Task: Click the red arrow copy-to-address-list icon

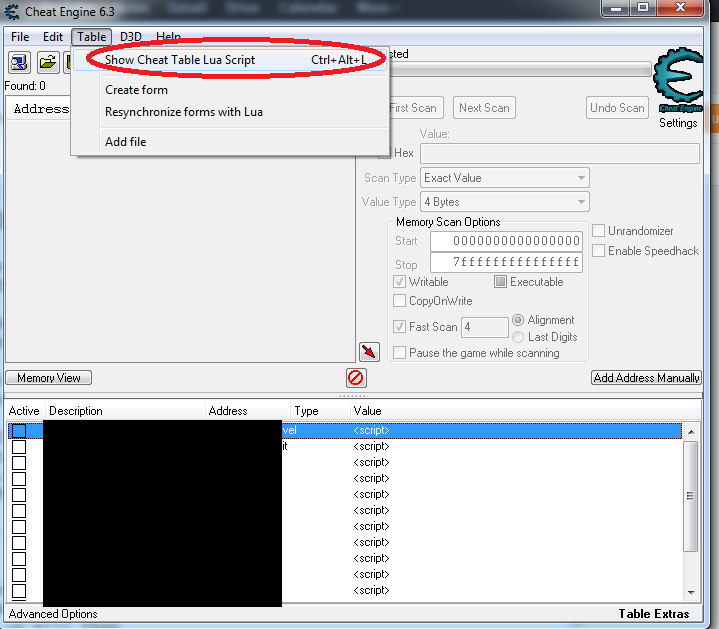Action: coord(369,352)
